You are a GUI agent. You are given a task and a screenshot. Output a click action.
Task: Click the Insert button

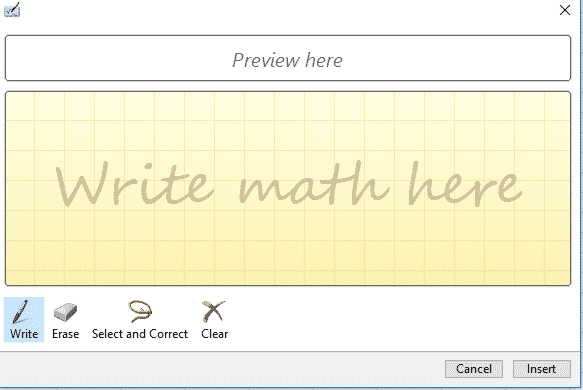tap(542, 369)
